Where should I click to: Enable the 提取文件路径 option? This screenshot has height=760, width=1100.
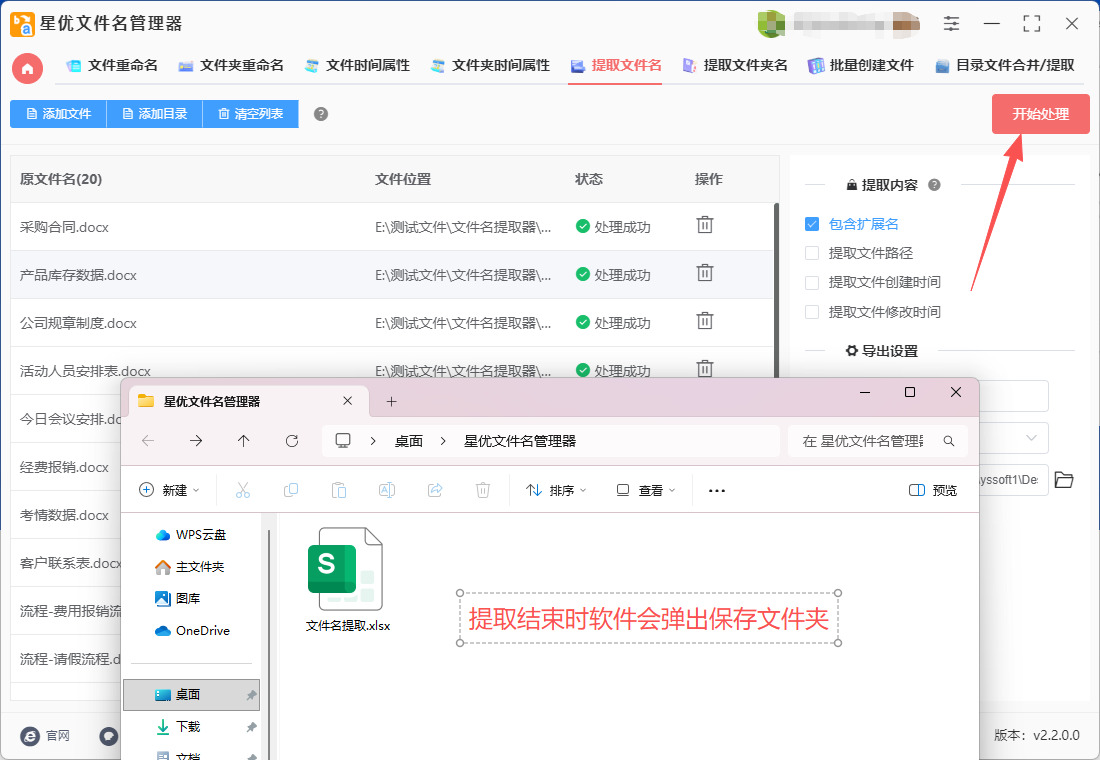point(812,253)
